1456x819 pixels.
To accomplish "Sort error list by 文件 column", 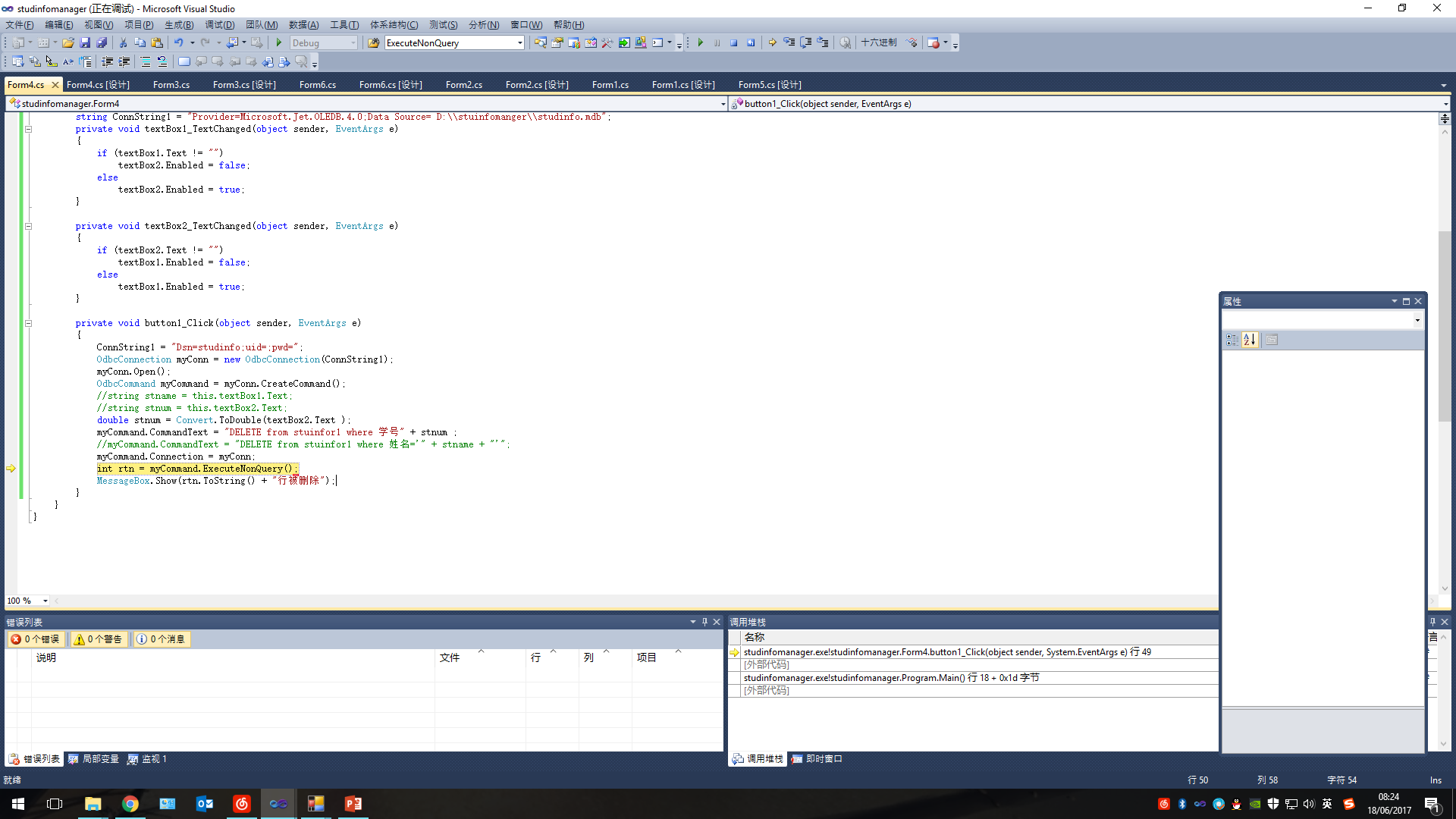I will [x=480, y=657].
